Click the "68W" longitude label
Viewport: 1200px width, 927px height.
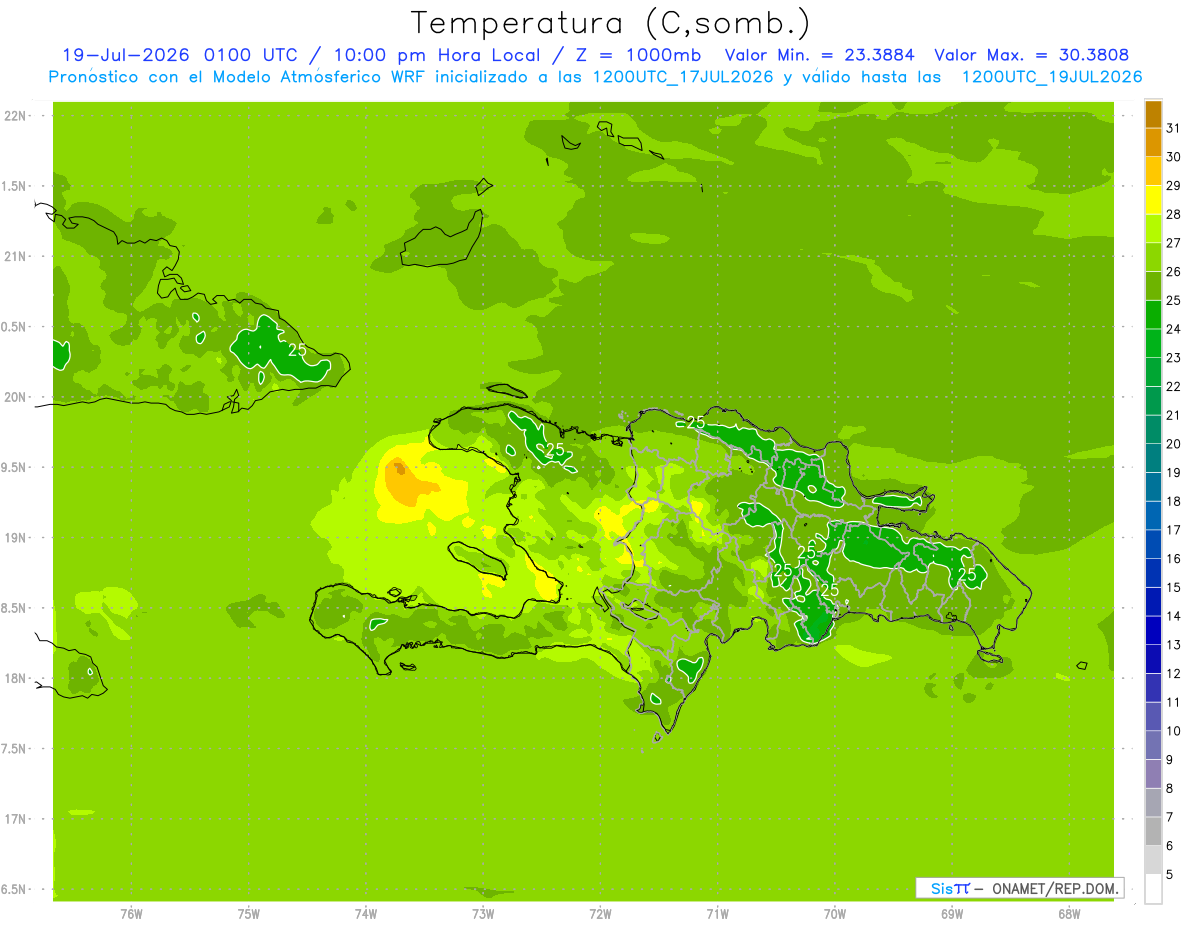click(x=1068, y=913)
